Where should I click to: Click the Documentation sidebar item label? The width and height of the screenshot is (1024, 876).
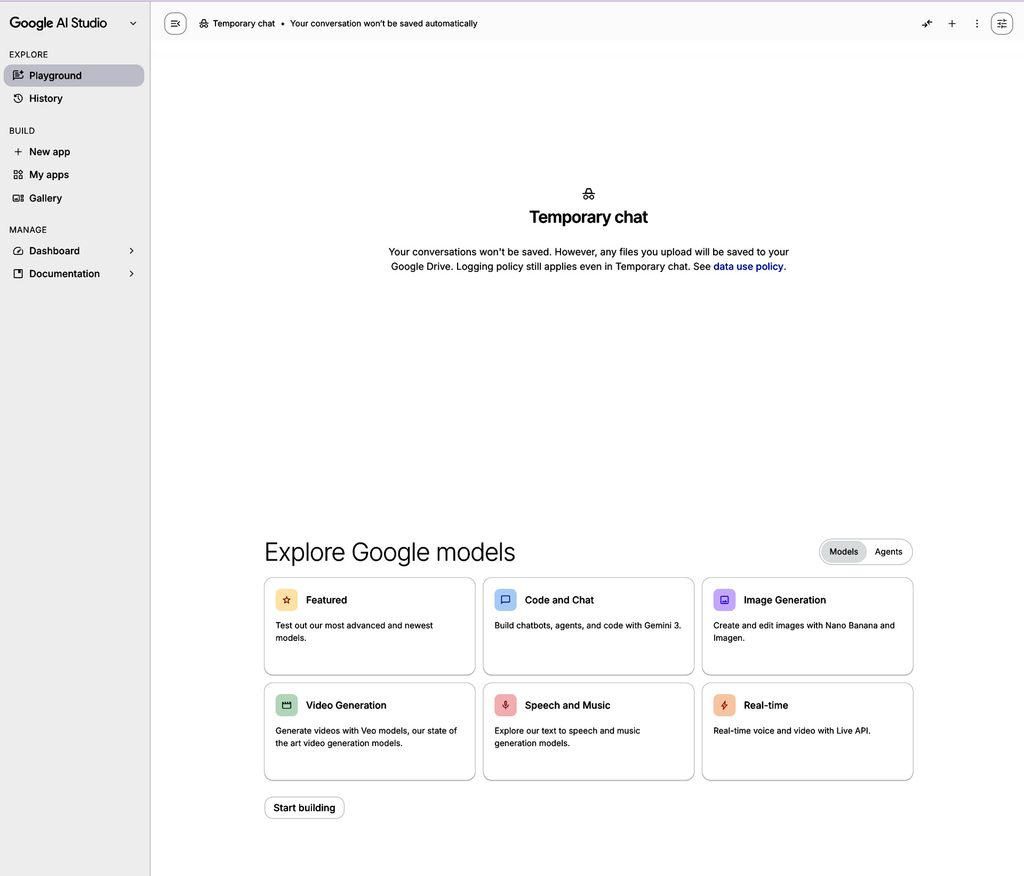click(x=64, y=274)
